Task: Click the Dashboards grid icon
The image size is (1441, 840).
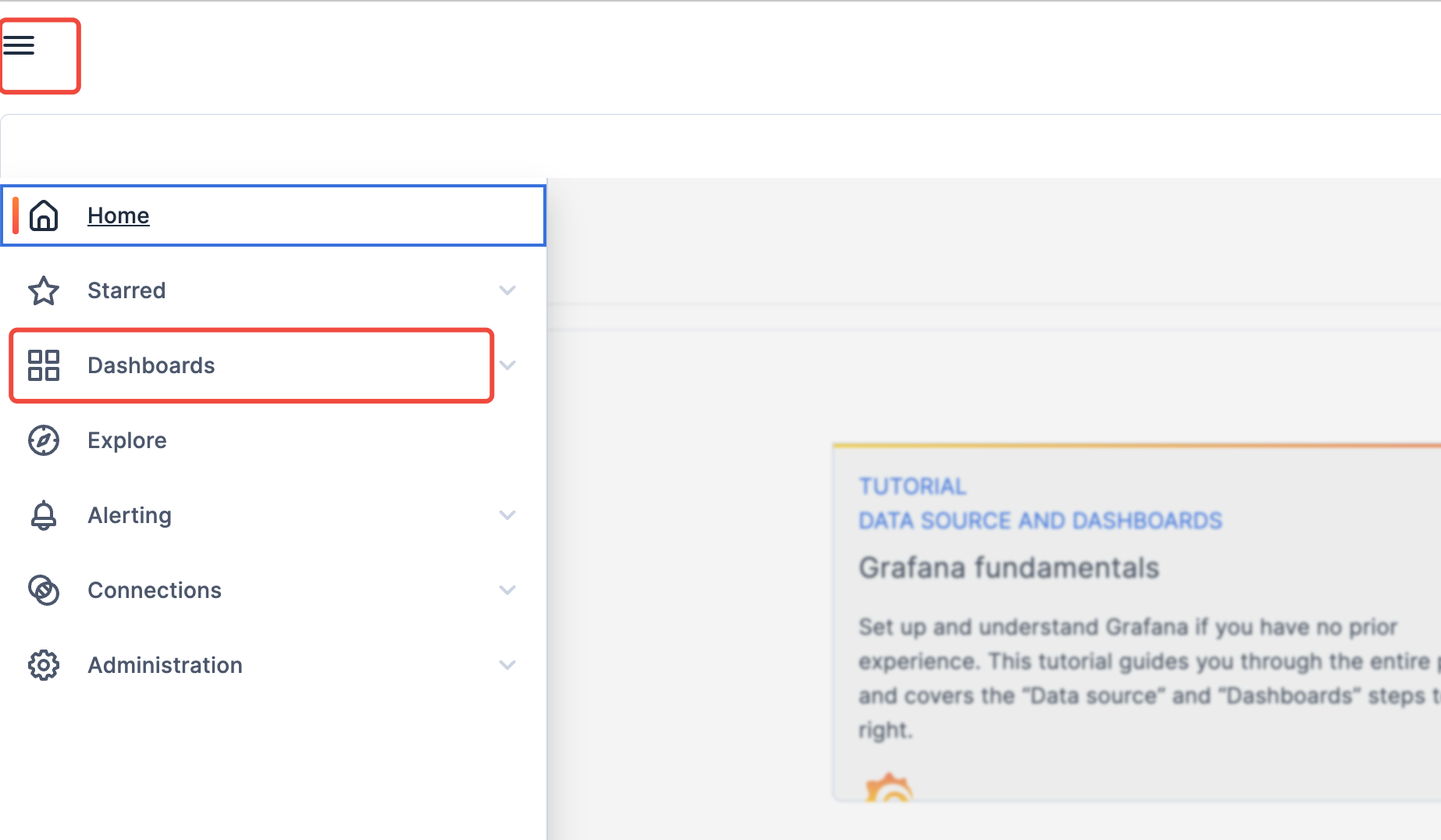Action: (x=44, y=365)
